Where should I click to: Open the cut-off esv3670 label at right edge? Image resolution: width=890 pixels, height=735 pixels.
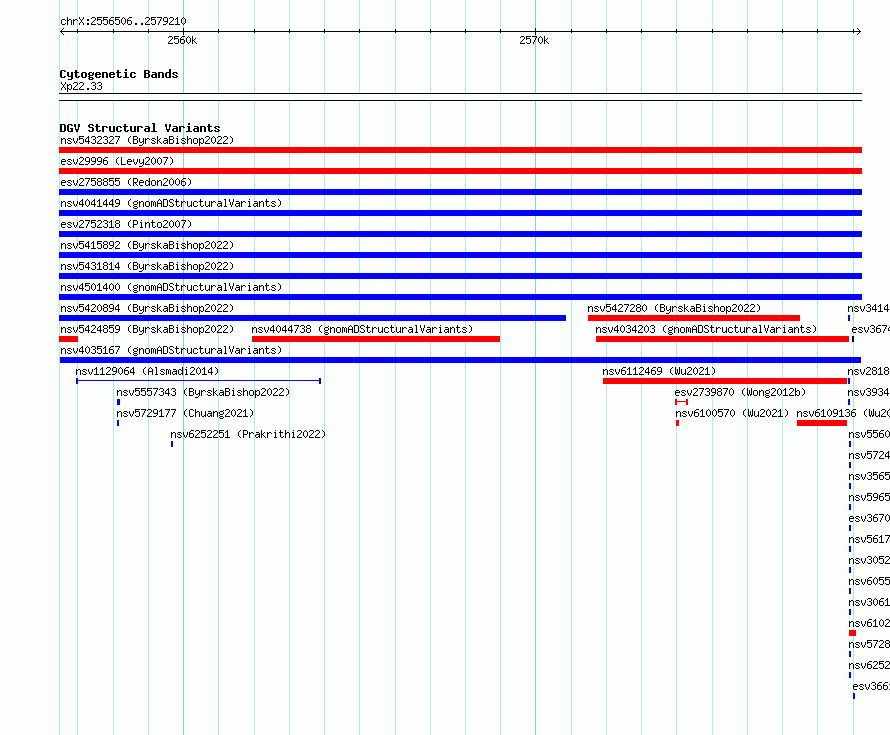pyautogui.click(x=869, y=518)
